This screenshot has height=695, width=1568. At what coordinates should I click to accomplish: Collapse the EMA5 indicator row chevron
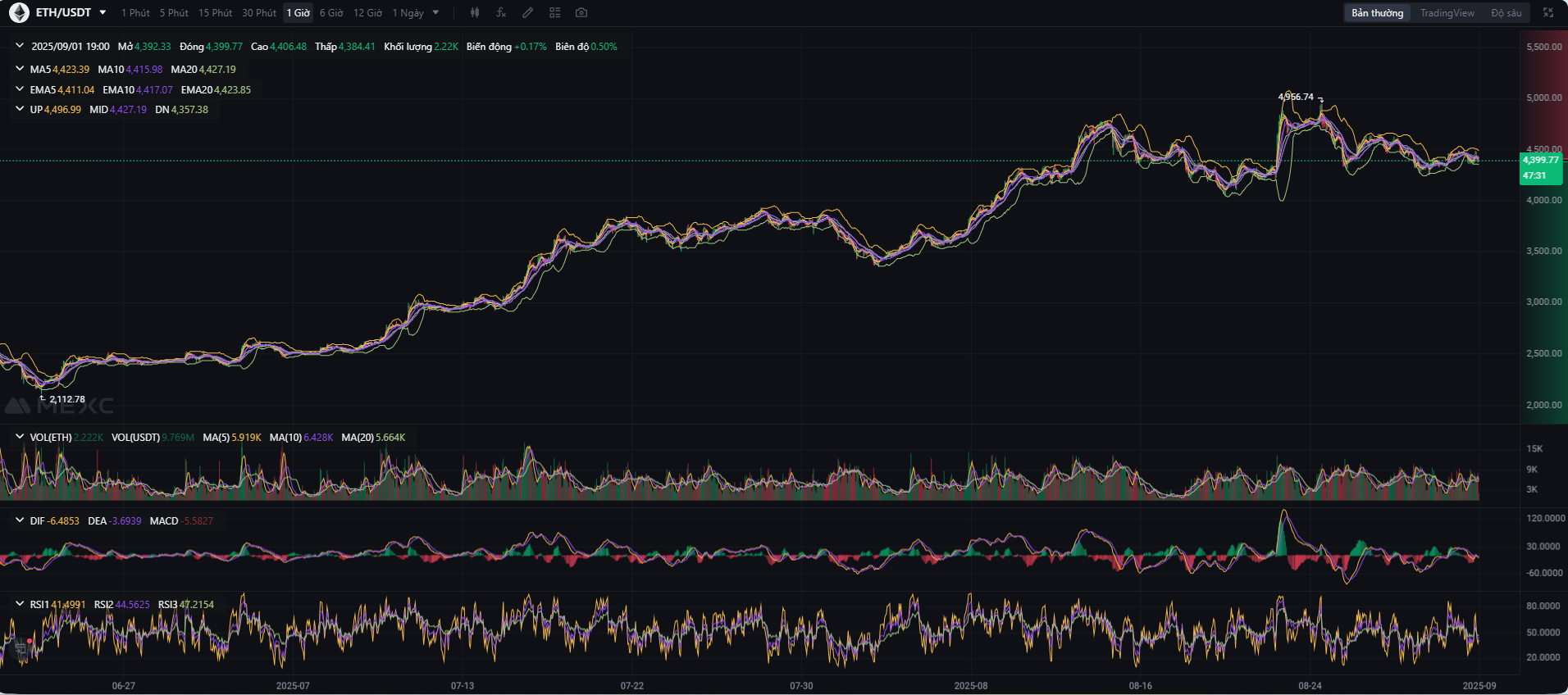(x=20, y=89)
